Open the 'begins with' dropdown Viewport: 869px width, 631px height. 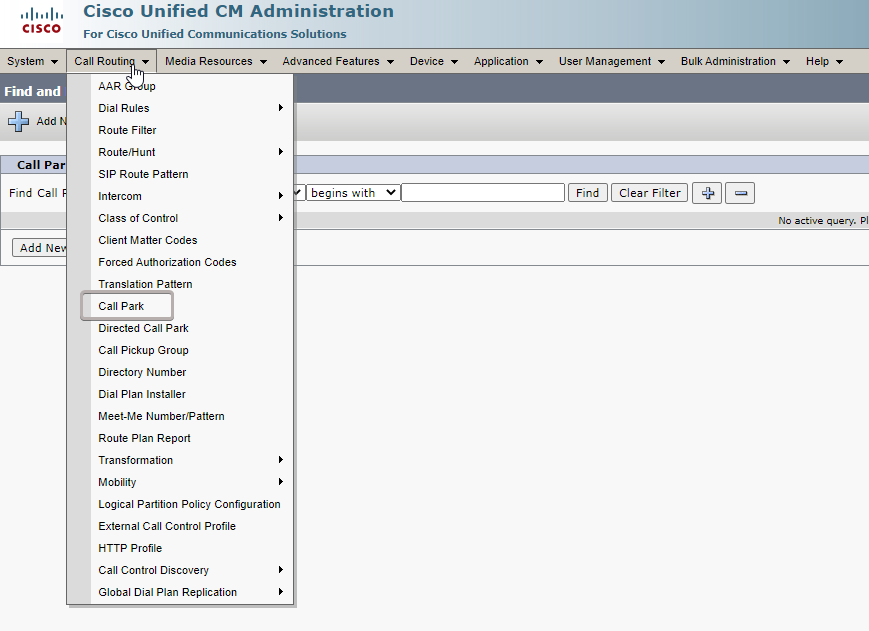pyautogui.click(x=353, y=193)
